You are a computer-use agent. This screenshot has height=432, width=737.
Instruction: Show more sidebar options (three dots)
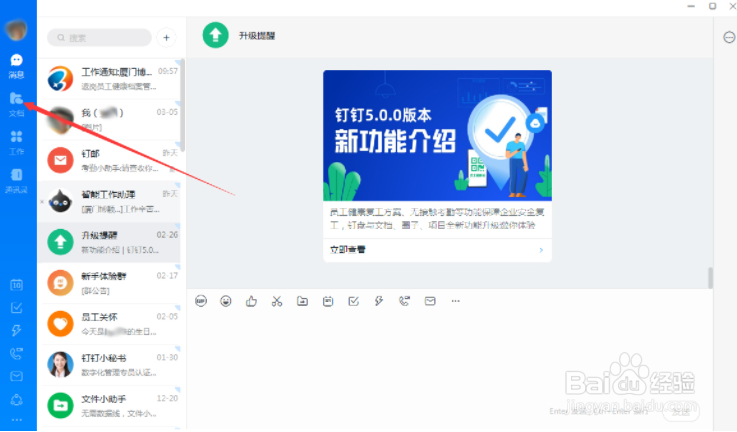pyautogui.click(x=16, y=420)
